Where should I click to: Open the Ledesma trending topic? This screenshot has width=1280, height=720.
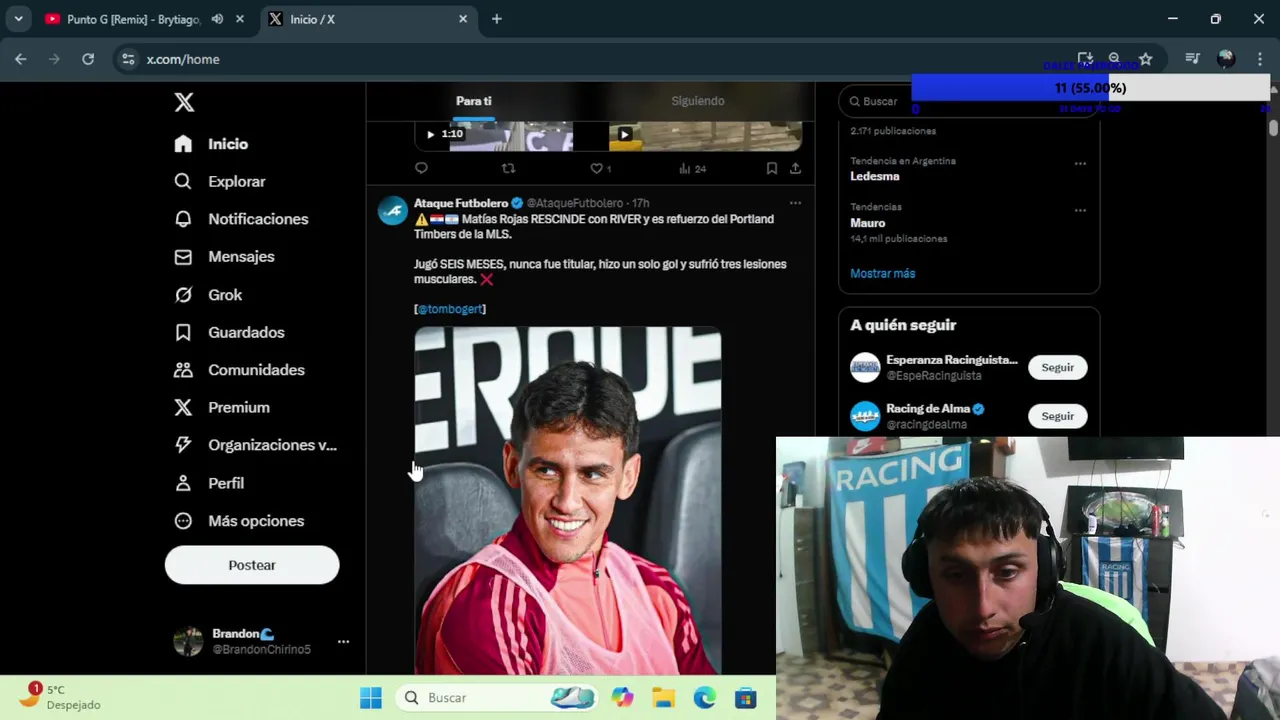pyautogui.click(x=875, y=176)
